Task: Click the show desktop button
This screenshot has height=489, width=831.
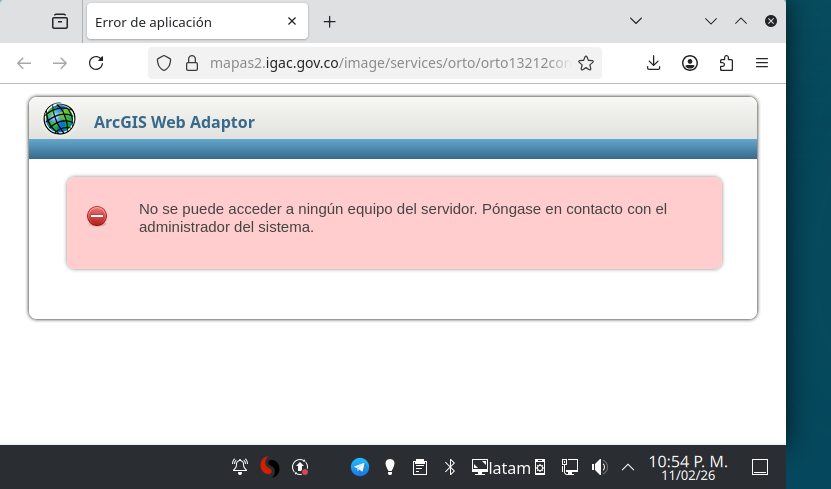Action: (x=760, y=467)
